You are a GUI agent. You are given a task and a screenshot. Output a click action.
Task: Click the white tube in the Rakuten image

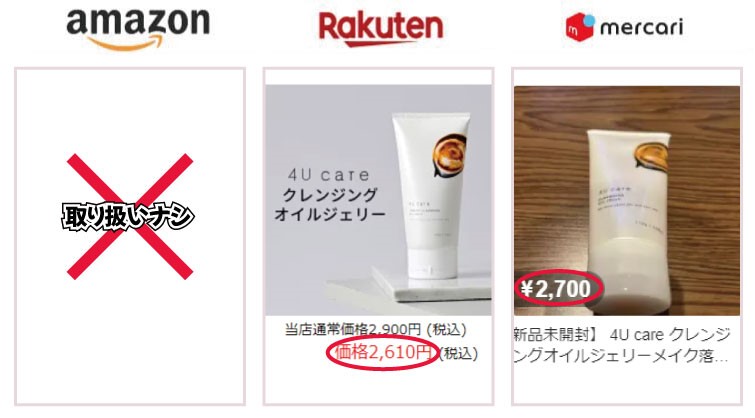(x=430, y=196)
